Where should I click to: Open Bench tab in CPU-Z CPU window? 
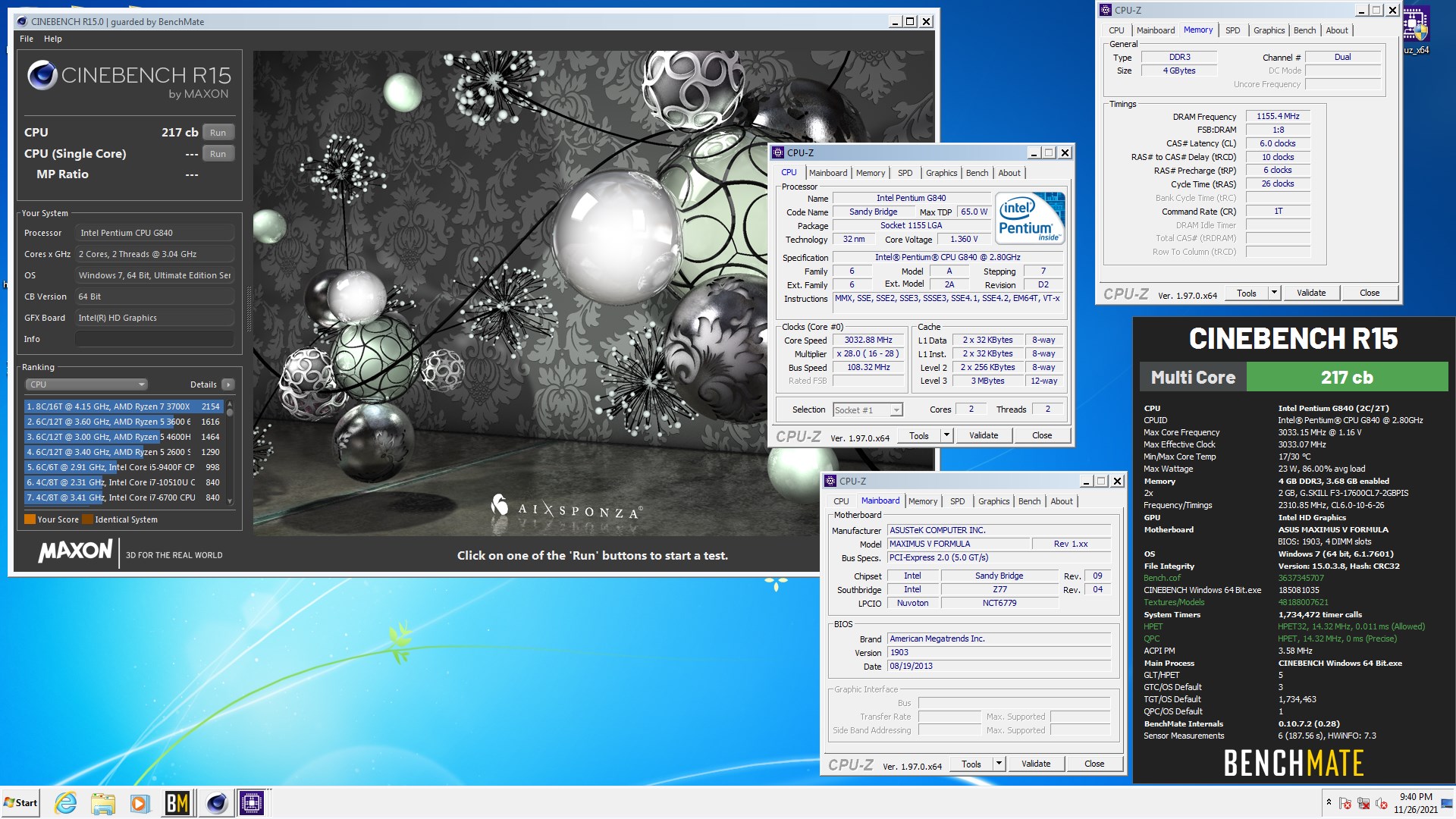tap(977, 173)
